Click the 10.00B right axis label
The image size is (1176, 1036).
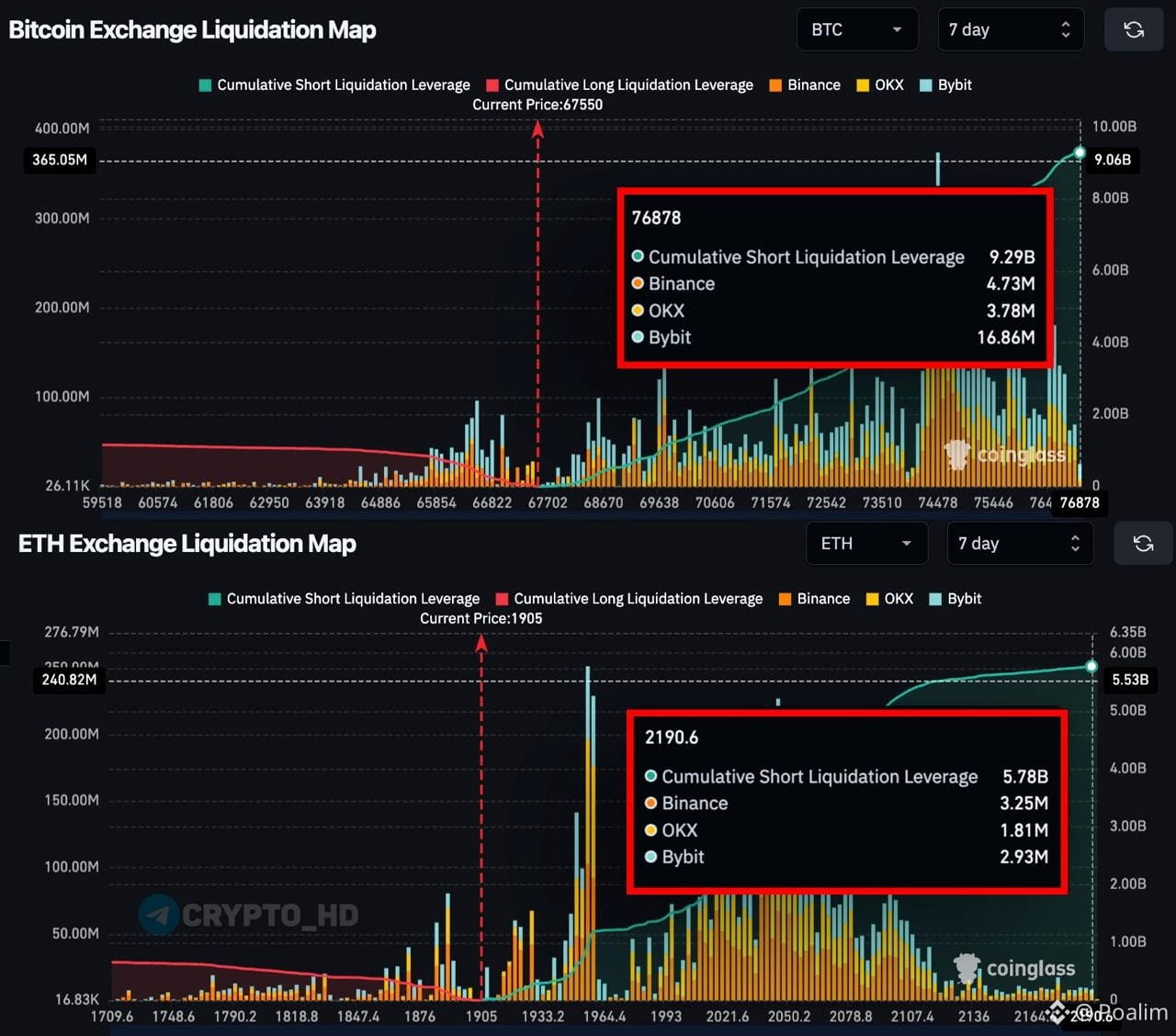click(x=1114, y=126)
